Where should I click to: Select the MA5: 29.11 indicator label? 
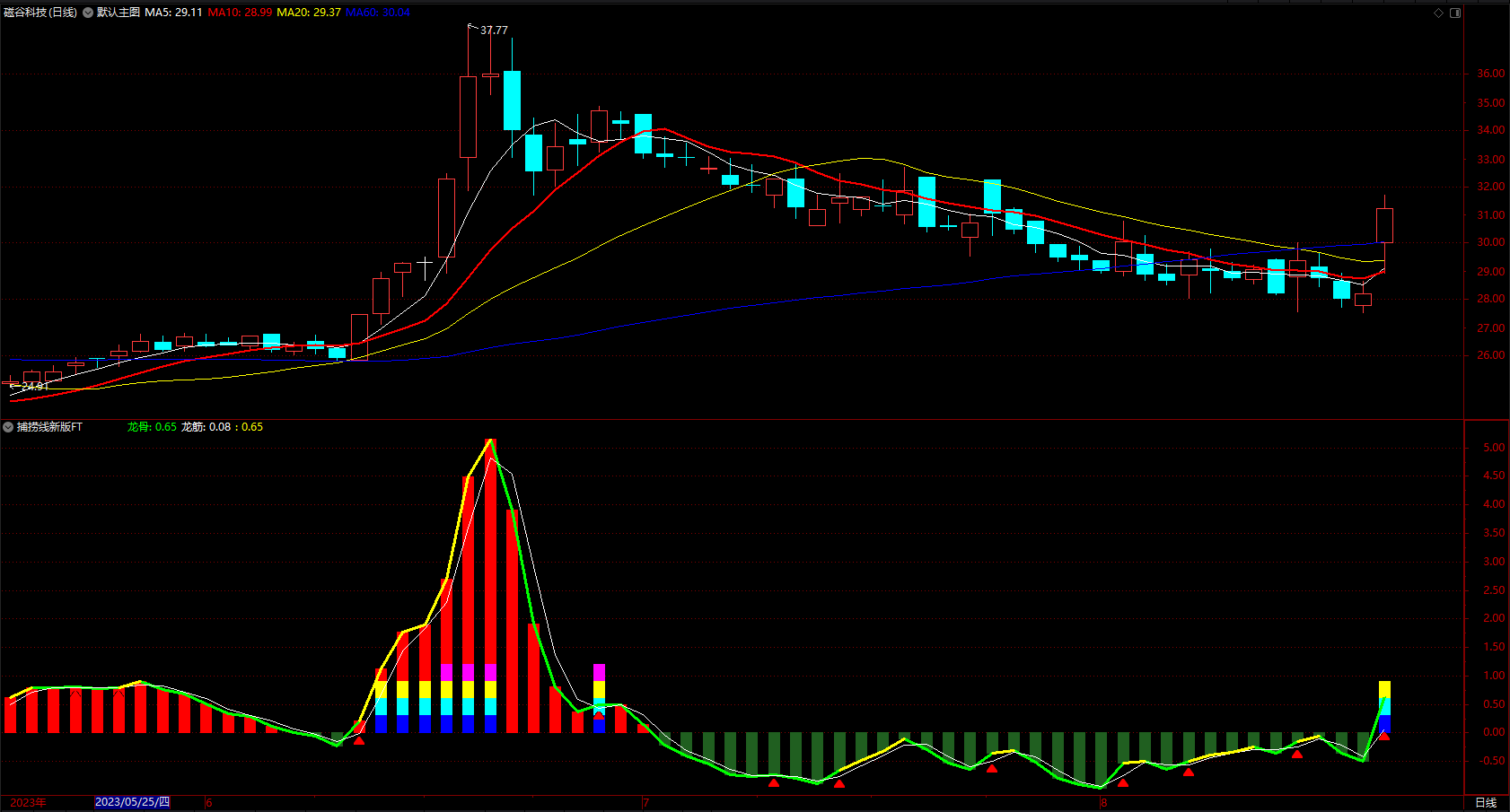tap(173, 13)
